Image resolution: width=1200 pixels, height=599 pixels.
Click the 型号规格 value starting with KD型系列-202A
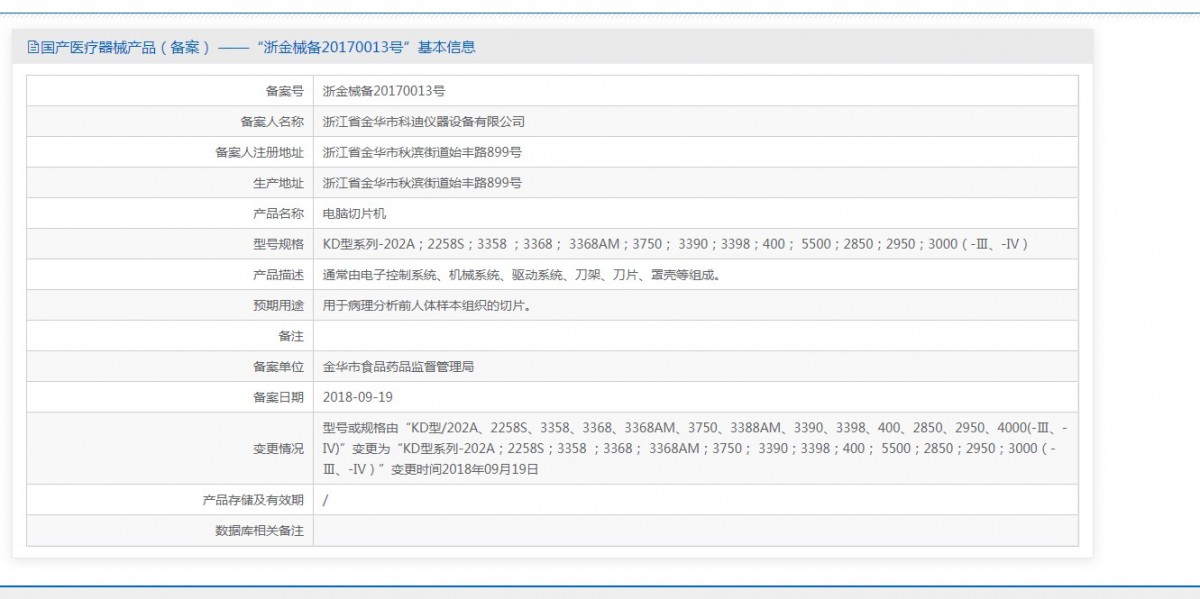pos(675,244)
